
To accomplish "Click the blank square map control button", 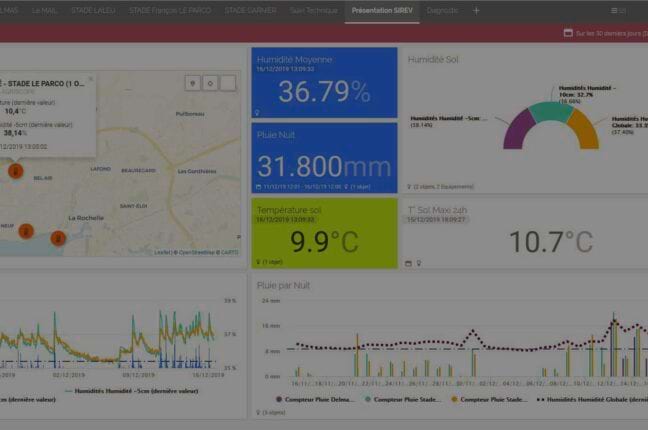I will [x=227, y=83].
